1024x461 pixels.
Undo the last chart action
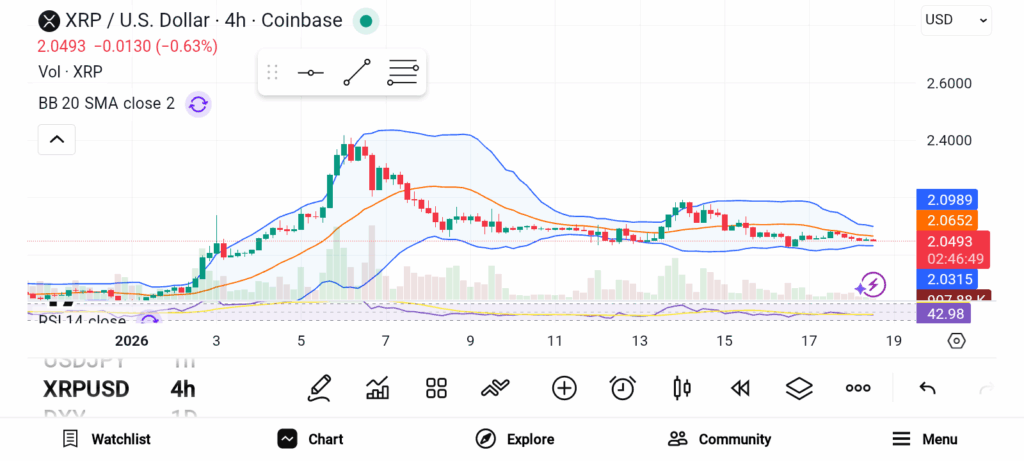927,388
